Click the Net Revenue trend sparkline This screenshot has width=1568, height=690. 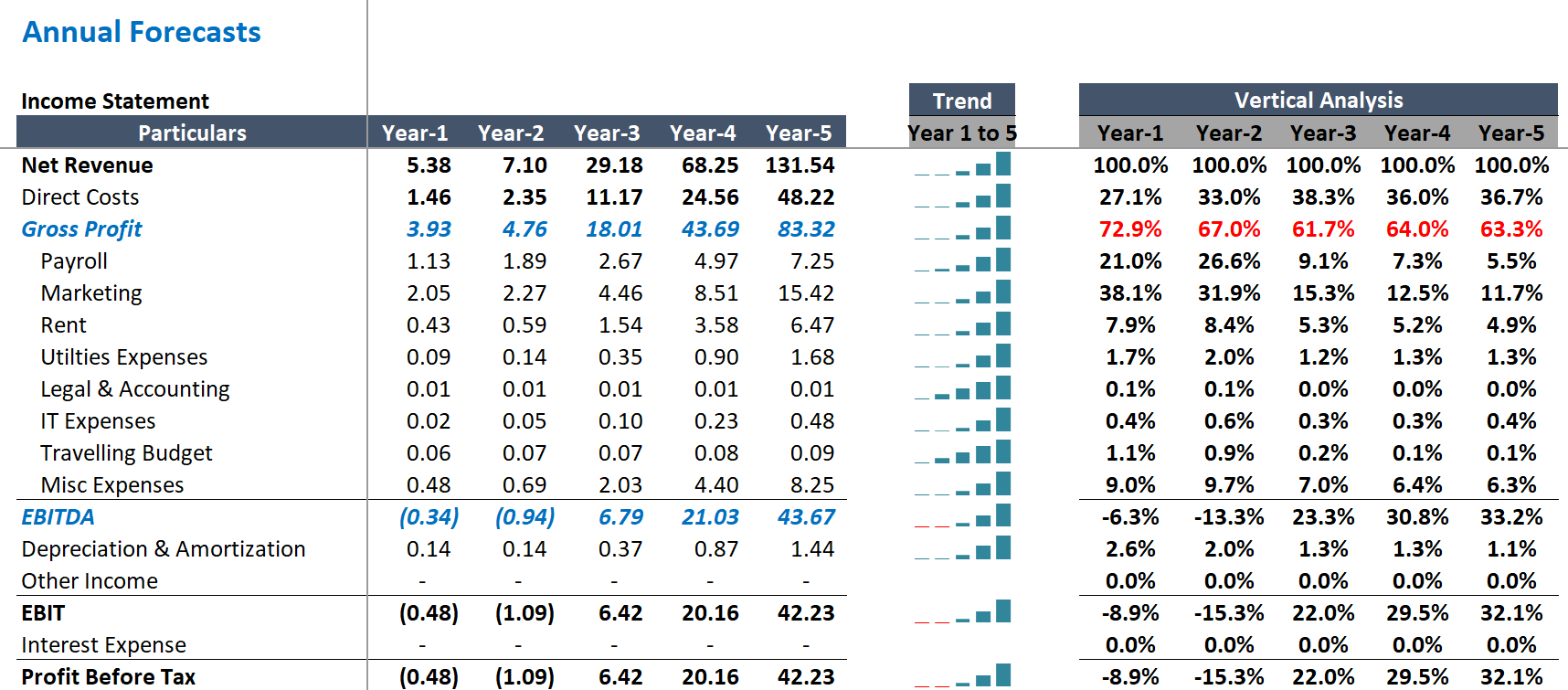click(x=962, y=165)
